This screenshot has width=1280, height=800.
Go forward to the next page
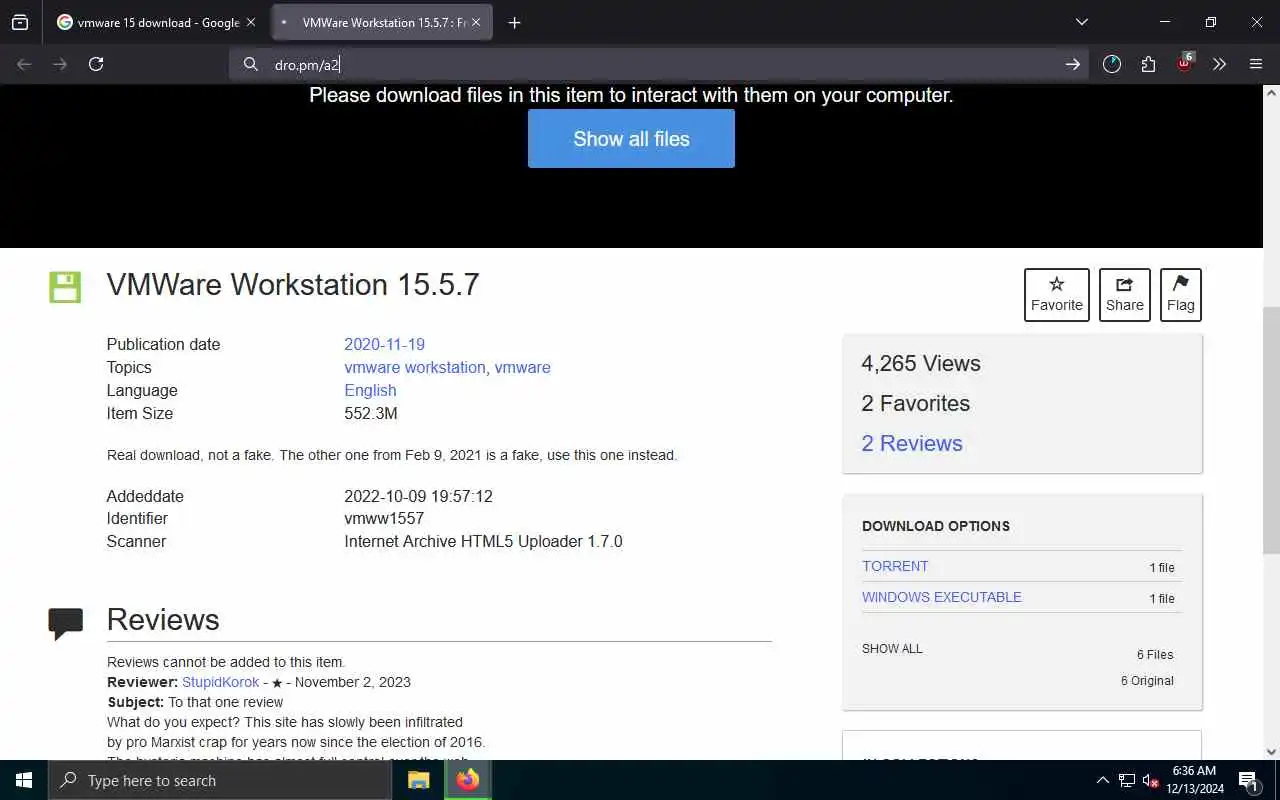pyautogui.click(x=60, y=64)
